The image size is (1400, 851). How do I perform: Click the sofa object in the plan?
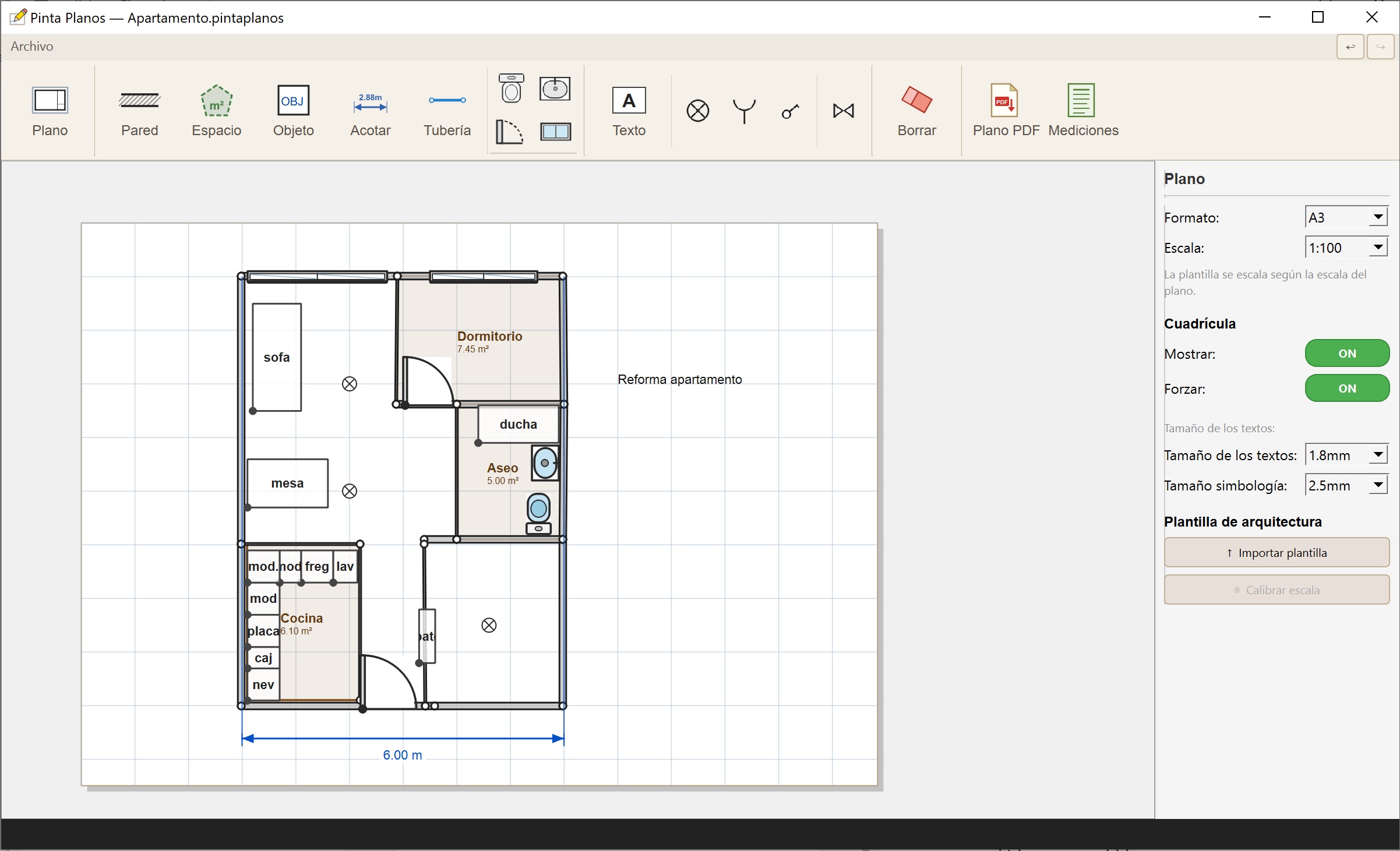[x=277, y=357]
